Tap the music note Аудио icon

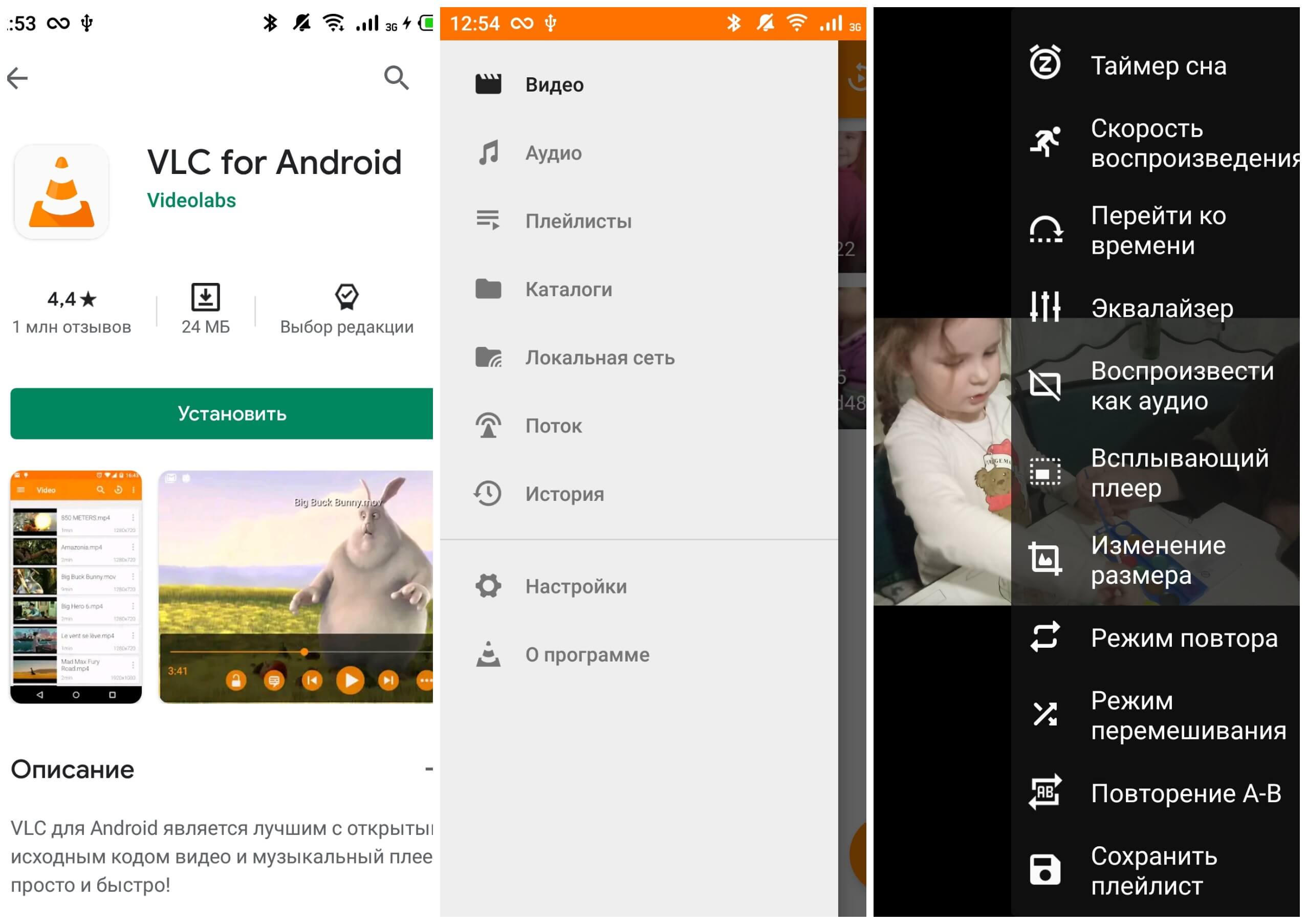(488, 152)
